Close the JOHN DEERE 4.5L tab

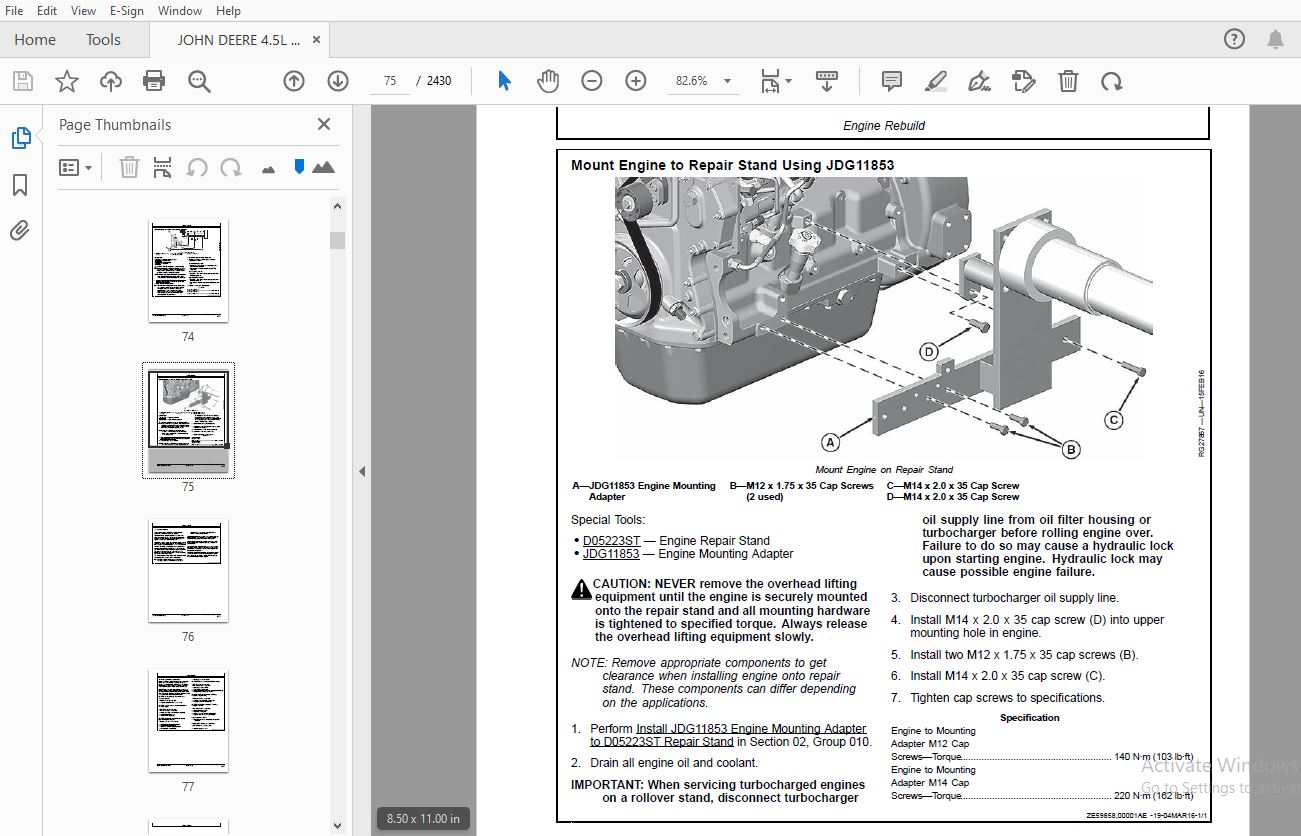[317, 39]
